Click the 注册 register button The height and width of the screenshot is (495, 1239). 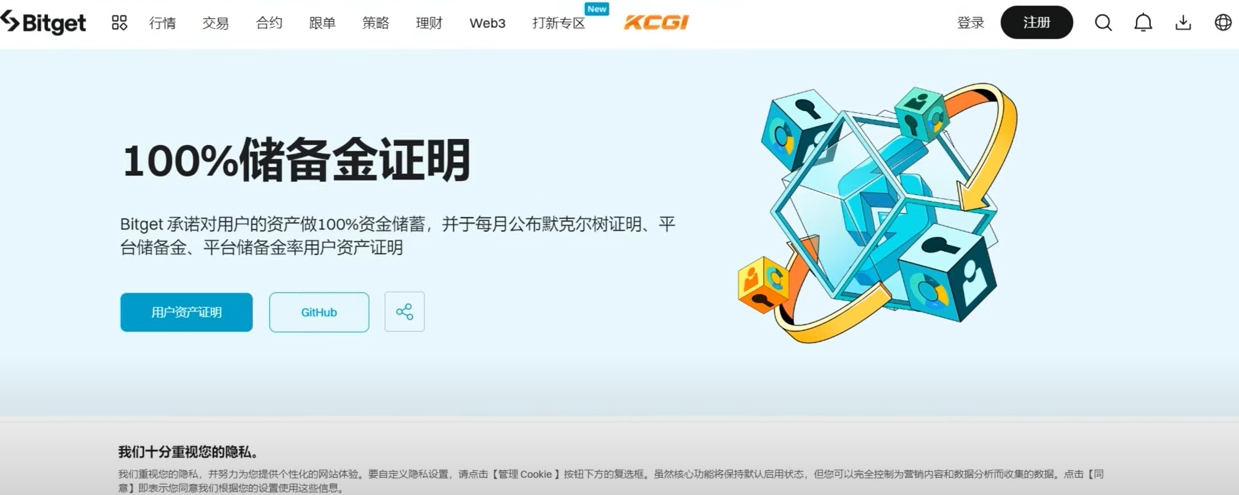[x=1037, y=22]
